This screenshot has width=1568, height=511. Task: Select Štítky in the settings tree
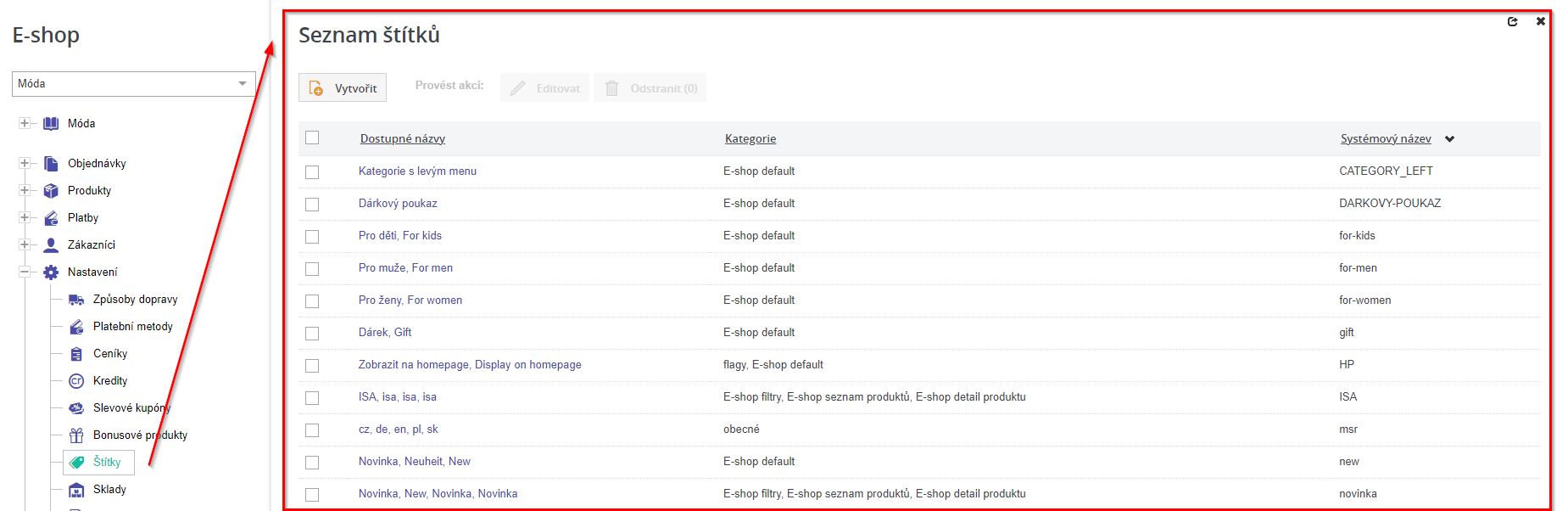(107, 463)
